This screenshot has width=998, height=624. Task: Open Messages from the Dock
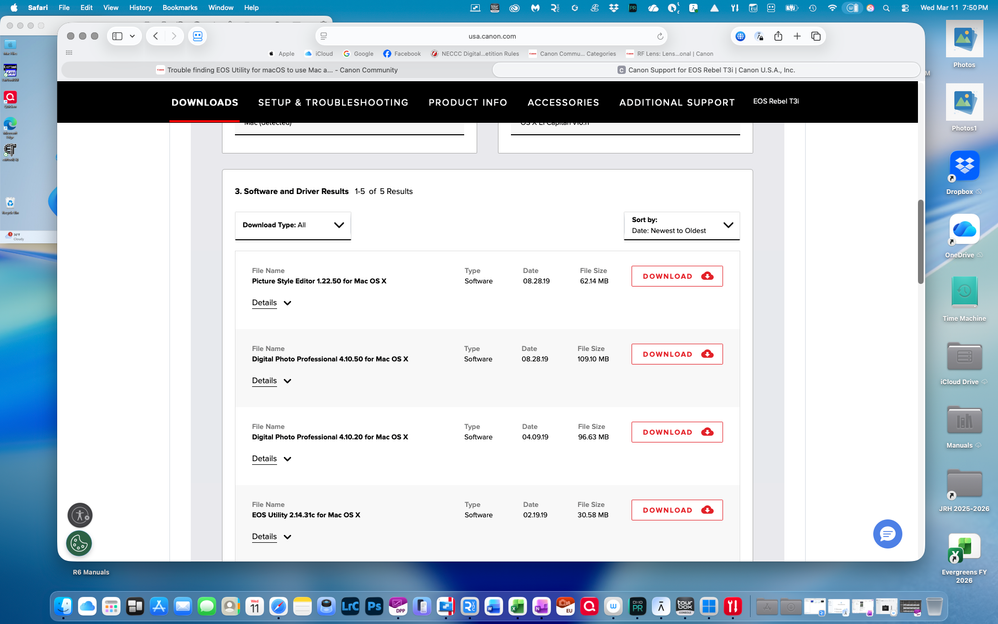coord(206,606)
